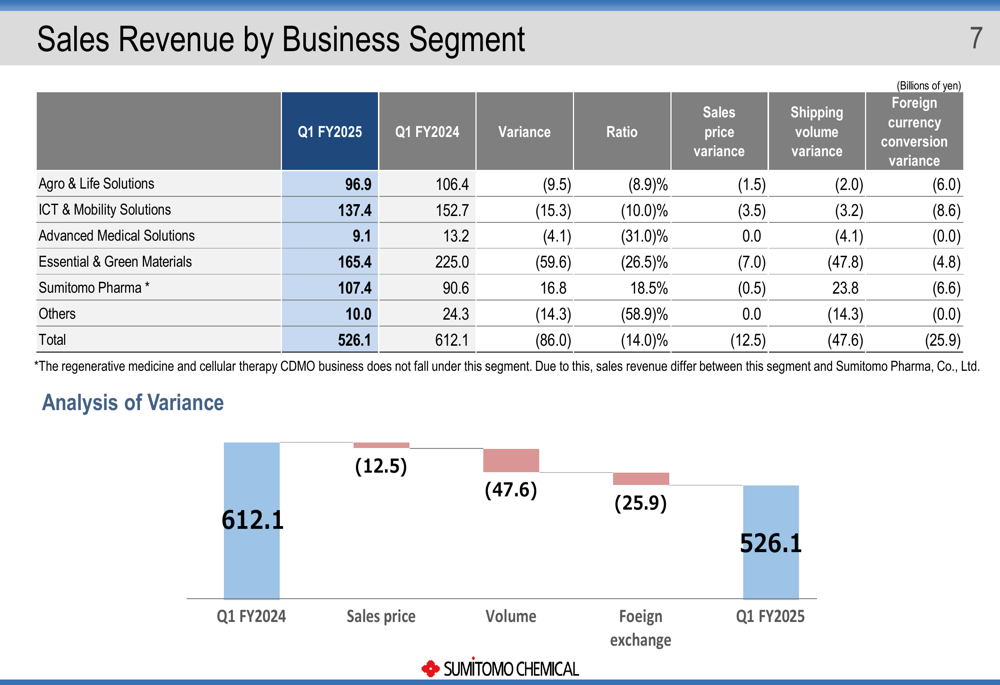Click the Ratio column header
The width and height of the screenshot is (1000, 685).
[621, 132]
